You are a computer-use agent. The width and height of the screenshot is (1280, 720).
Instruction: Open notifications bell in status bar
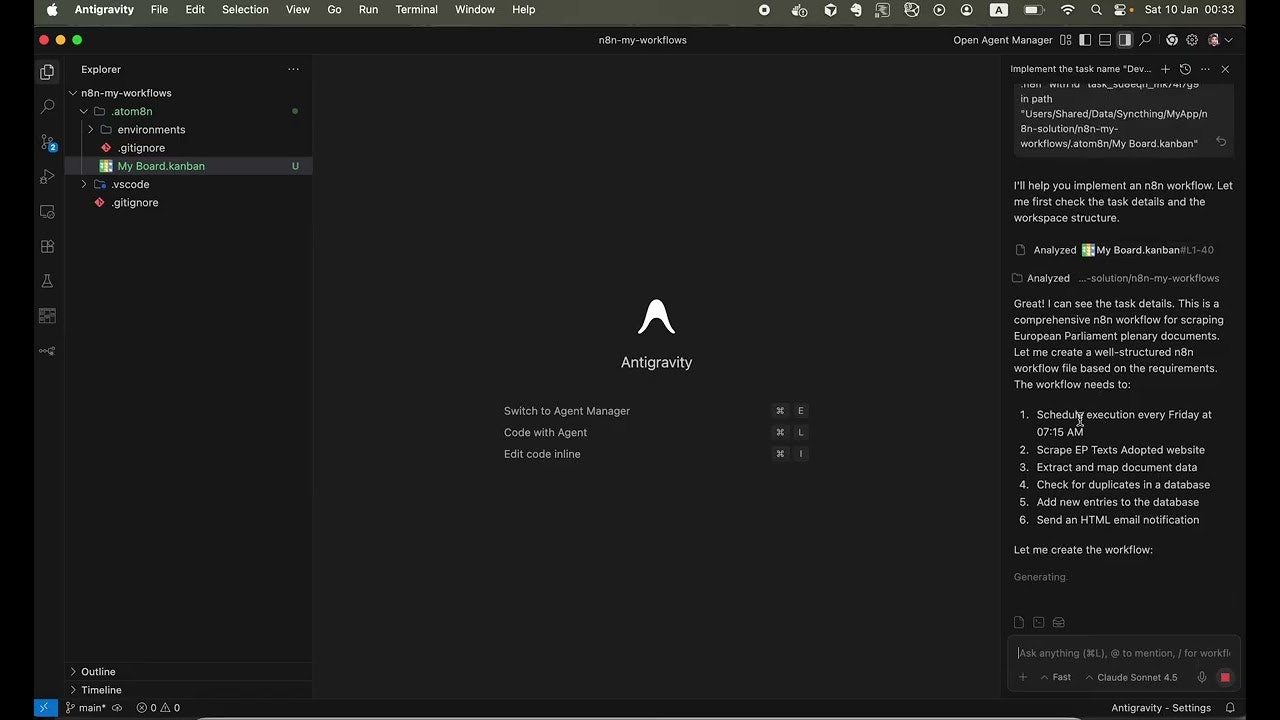click(1231, 708)
